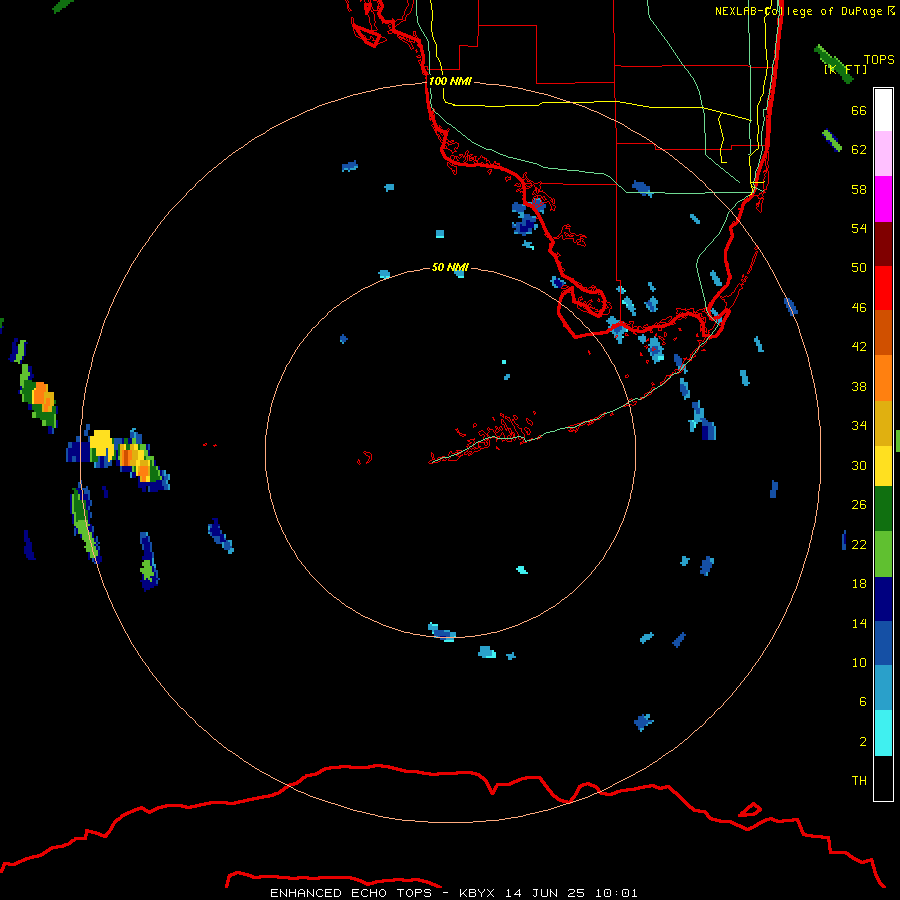900x900 pixels.
Task: Click the '46' legend value
Action: (x=859, y=307)
